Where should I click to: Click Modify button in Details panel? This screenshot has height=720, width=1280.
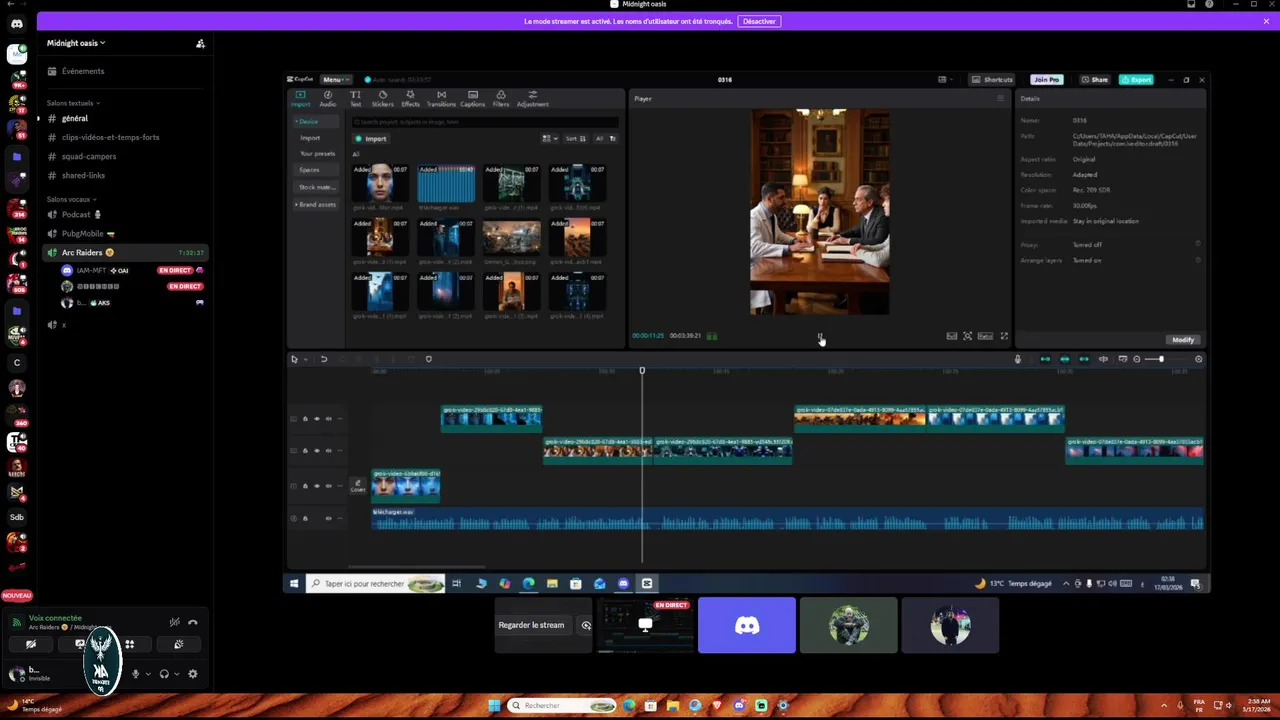point(1183,340)
